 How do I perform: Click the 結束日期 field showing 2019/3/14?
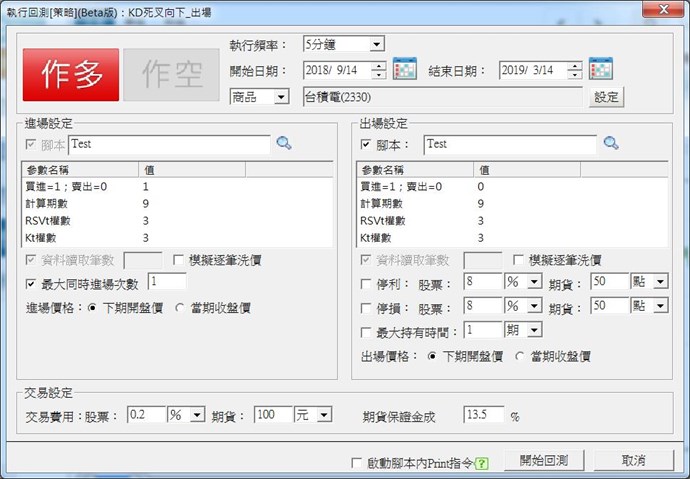[533, 70]
